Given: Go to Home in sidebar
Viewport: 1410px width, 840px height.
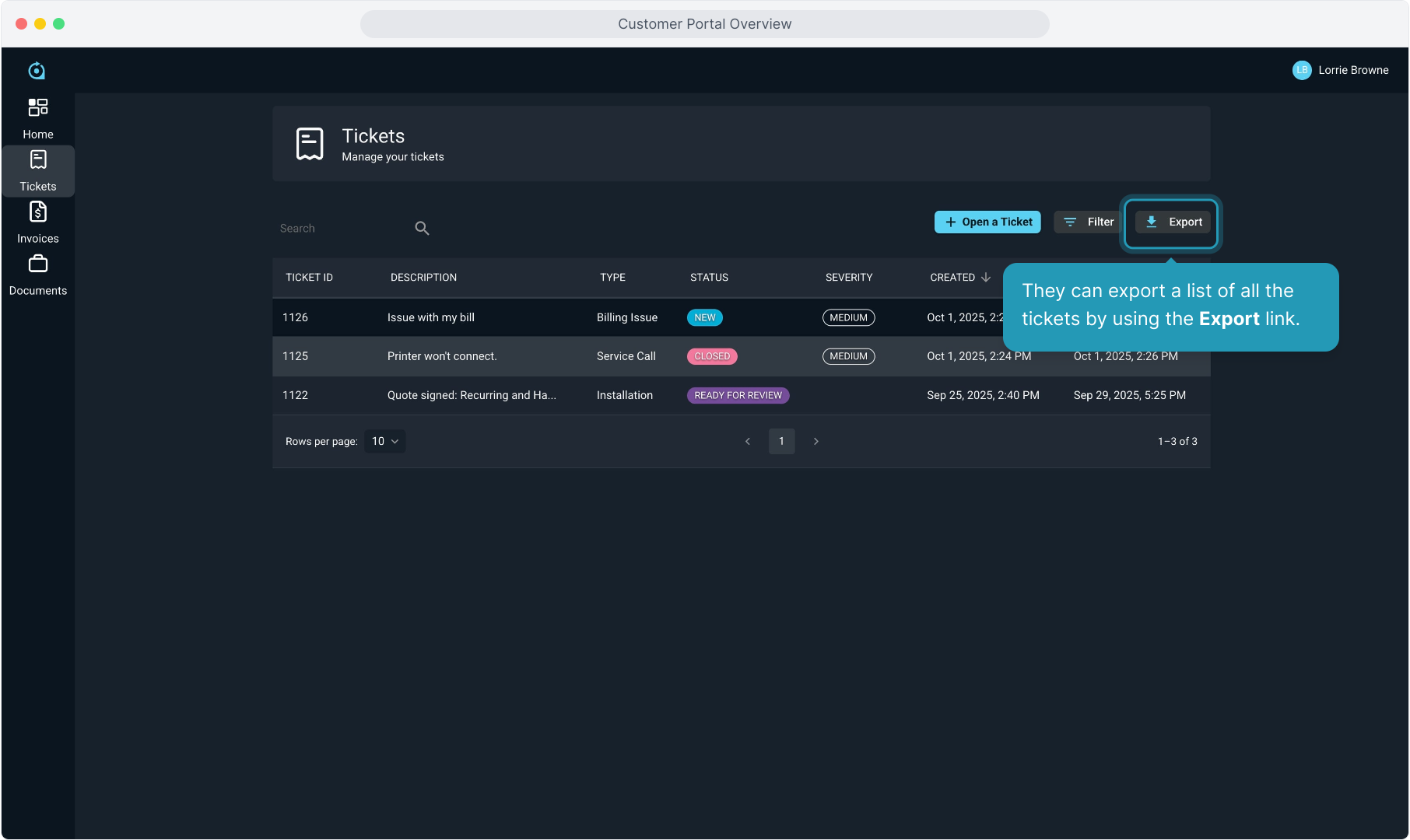Looking at the screenshot, I should coord(37,118).
